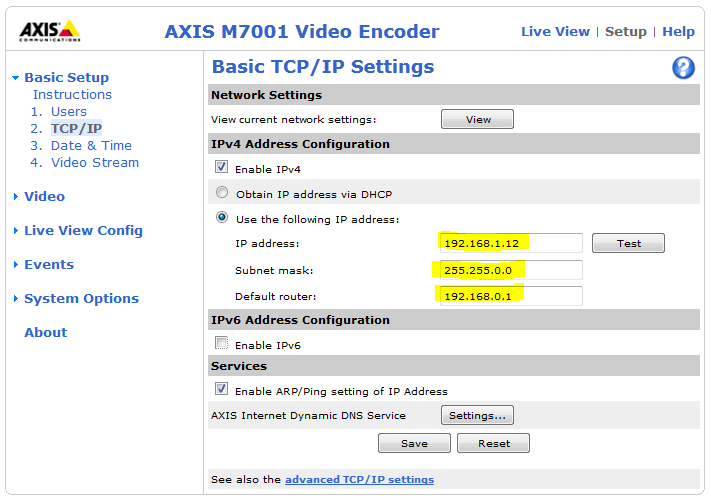Collapse the Basic Setup section
The height and width of the screenshot is (502, 711).
tap(66, 78)
